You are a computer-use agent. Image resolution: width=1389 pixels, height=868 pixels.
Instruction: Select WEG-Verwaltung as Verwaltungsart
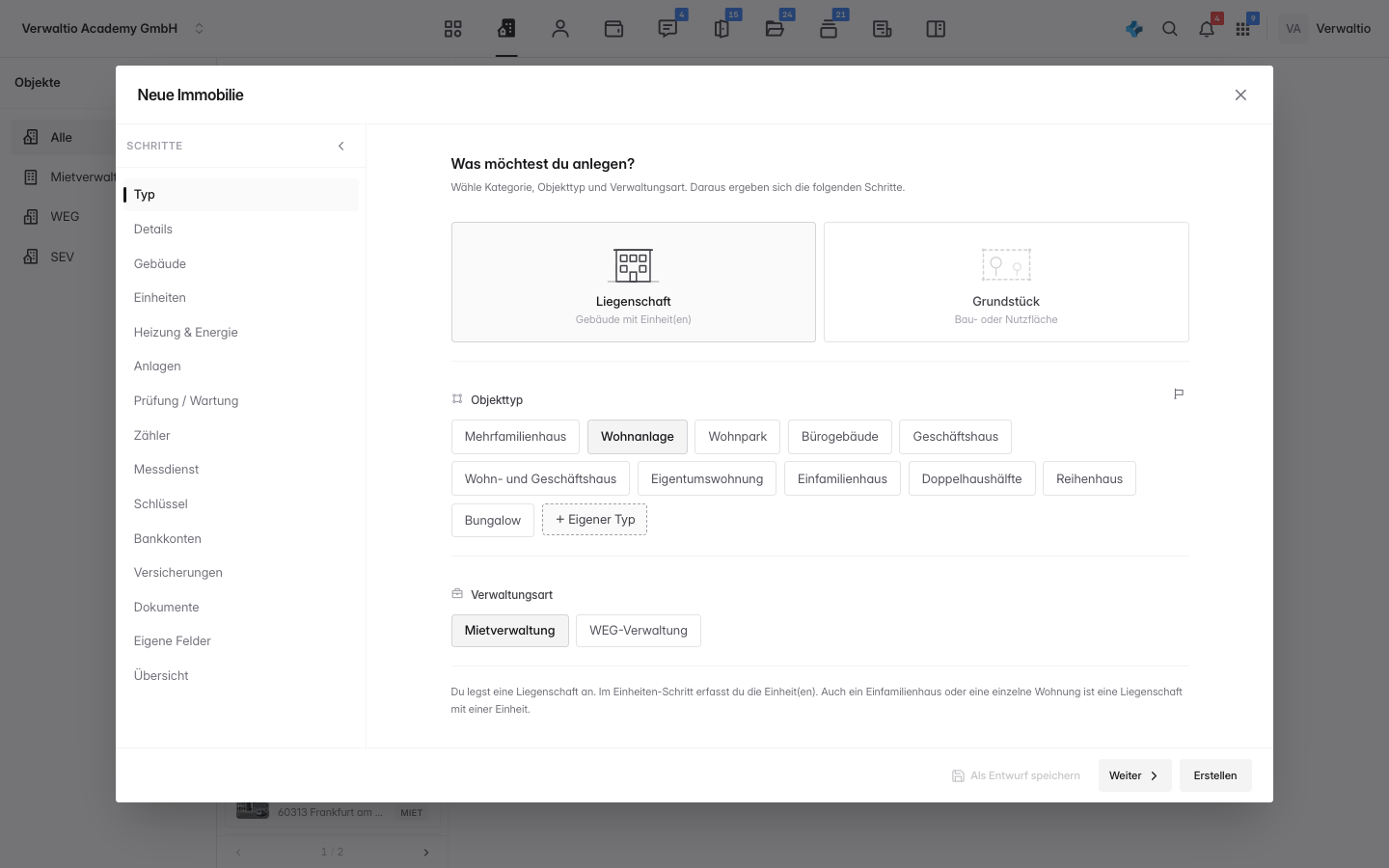tap(639, 631)
